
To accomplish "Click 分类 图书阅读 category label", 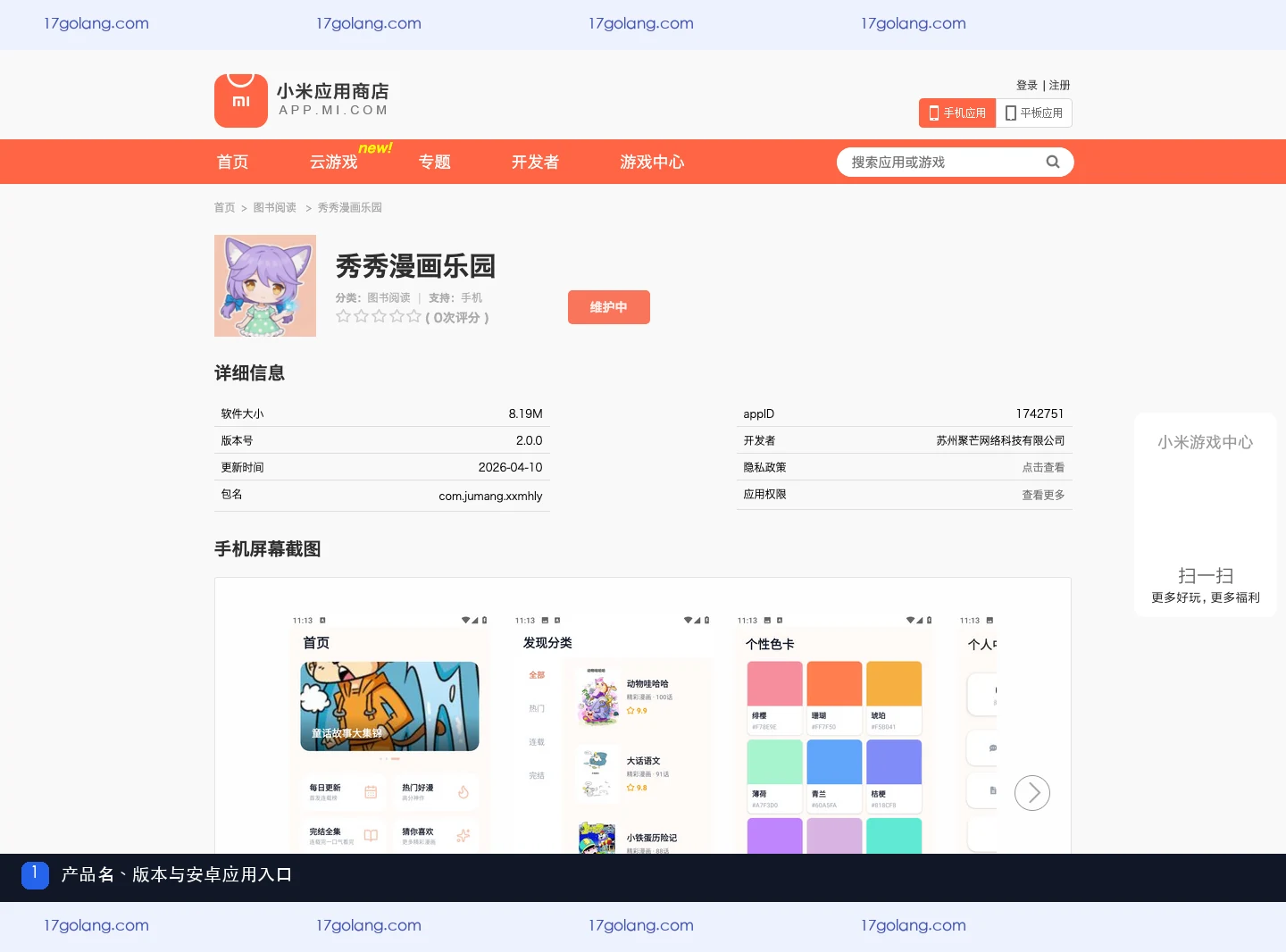I will pos(373,297).
